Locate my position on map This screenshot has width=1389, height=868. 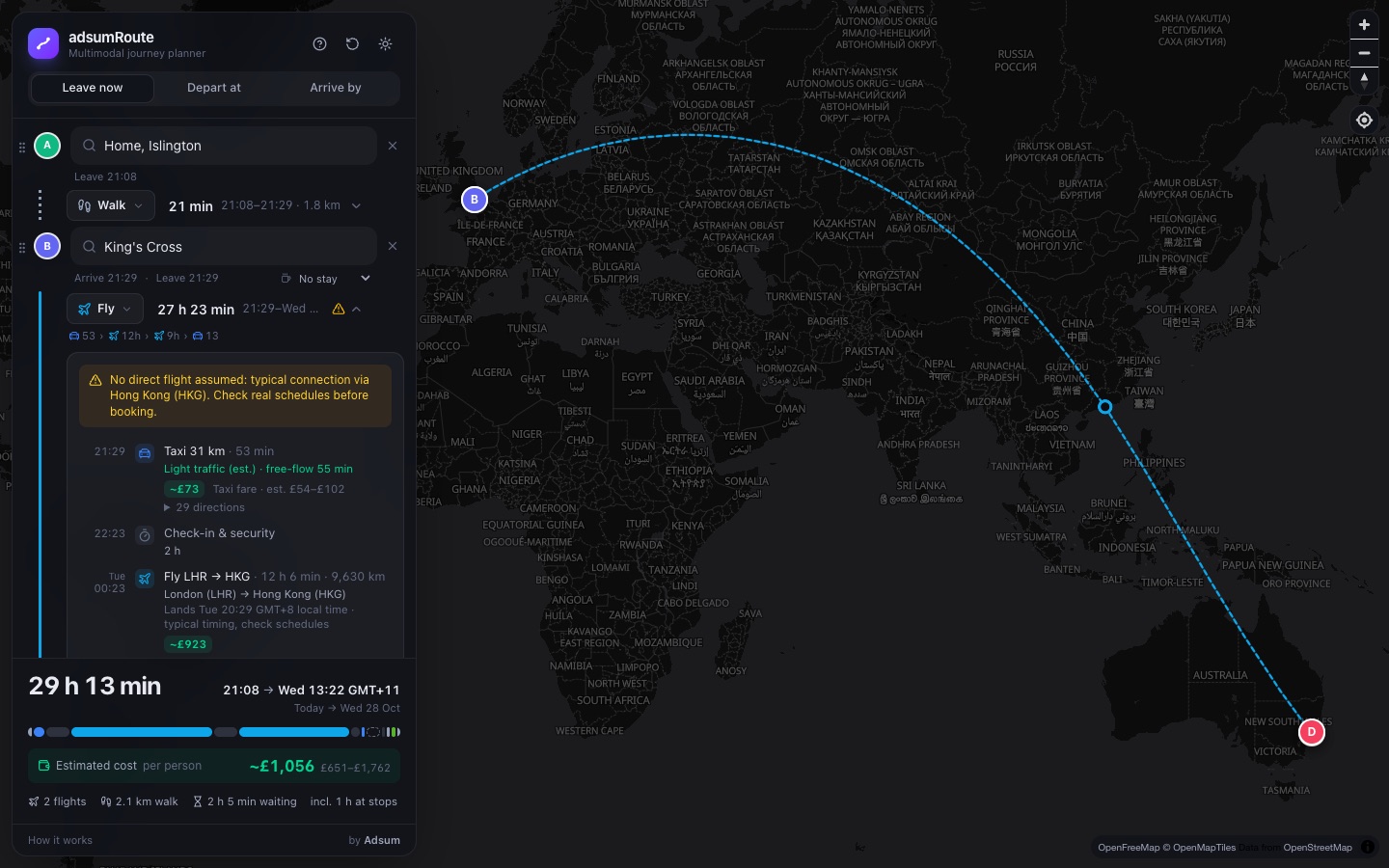click(1364, 121)
